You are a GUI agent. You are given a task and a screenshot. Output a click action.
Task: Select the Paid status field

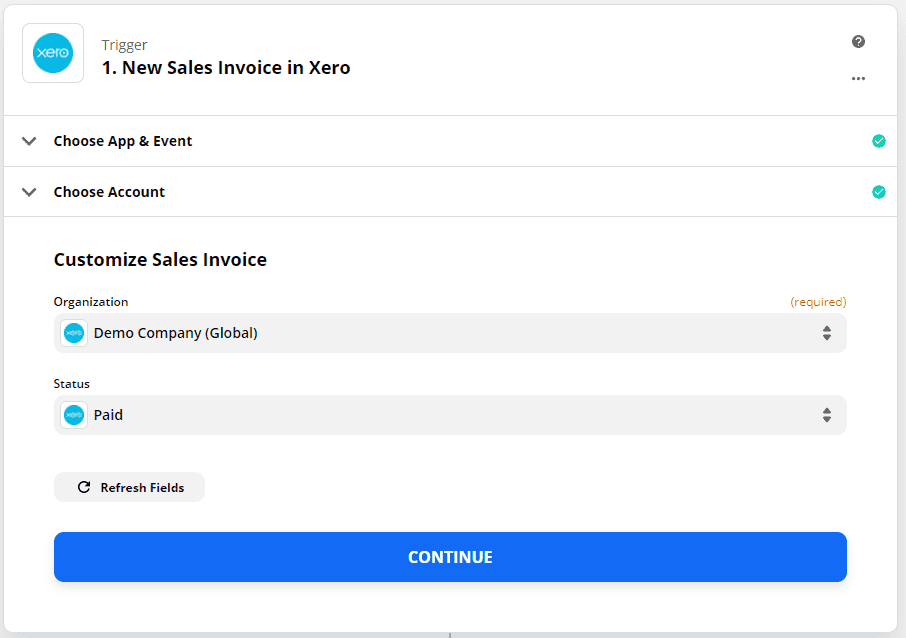coord(450,415)
